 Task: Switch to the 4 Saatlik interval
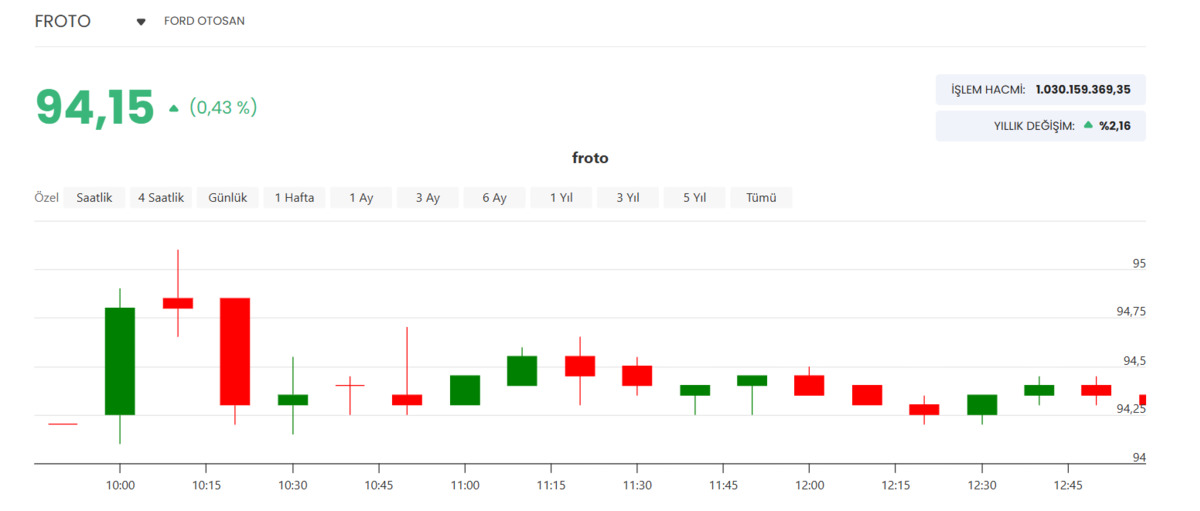(161, 198)
